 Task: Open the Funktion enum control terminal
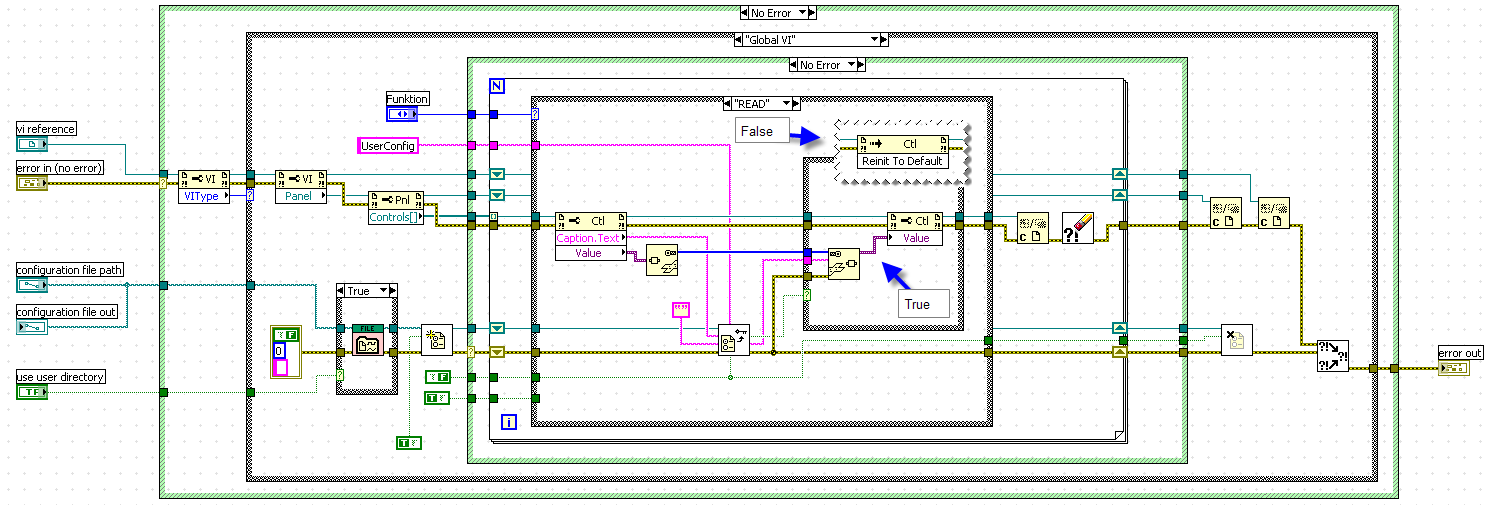402,114
